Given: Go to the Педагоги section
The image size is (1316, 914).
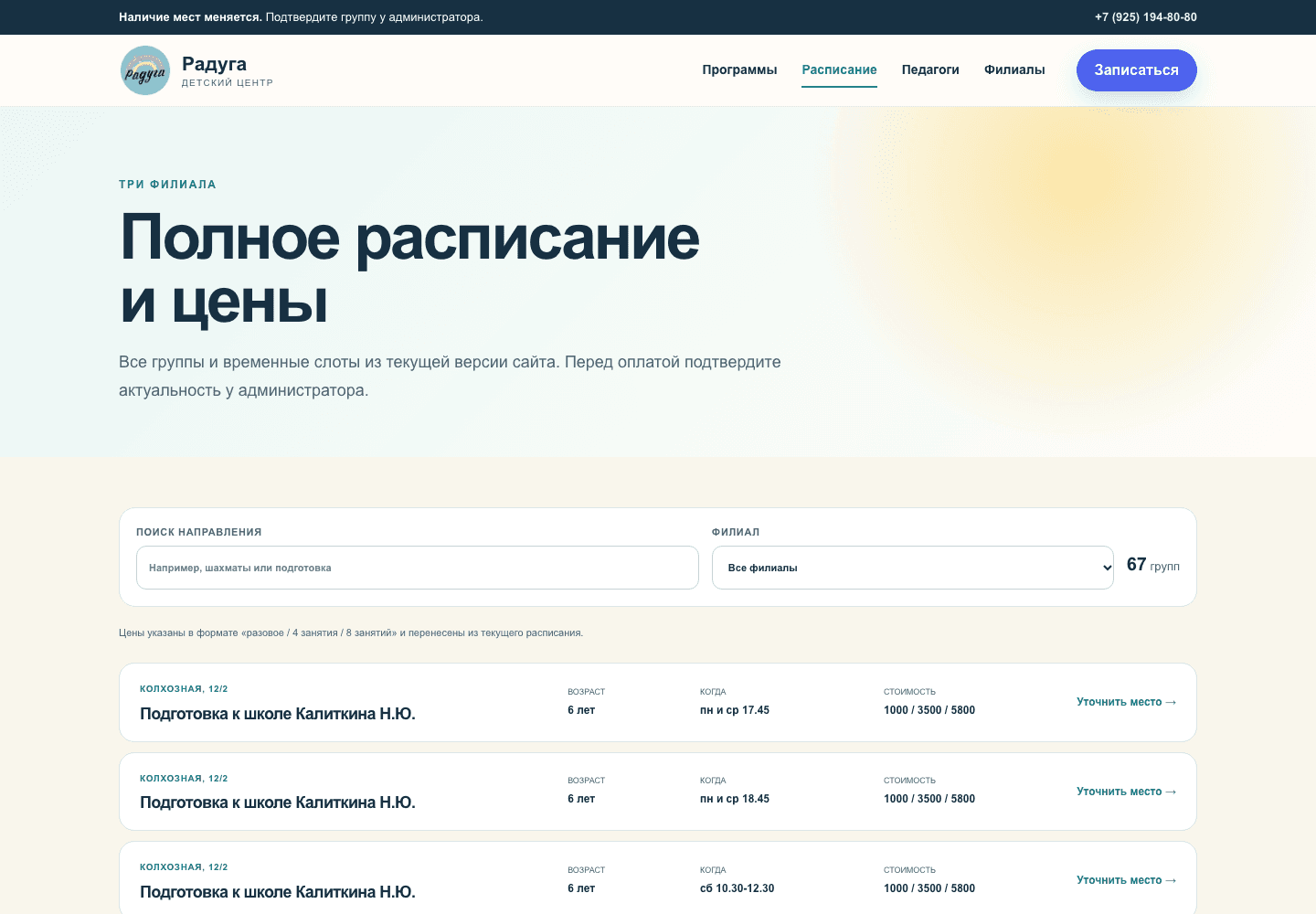Looking at the screenshot, I should (x=930, y=69).
